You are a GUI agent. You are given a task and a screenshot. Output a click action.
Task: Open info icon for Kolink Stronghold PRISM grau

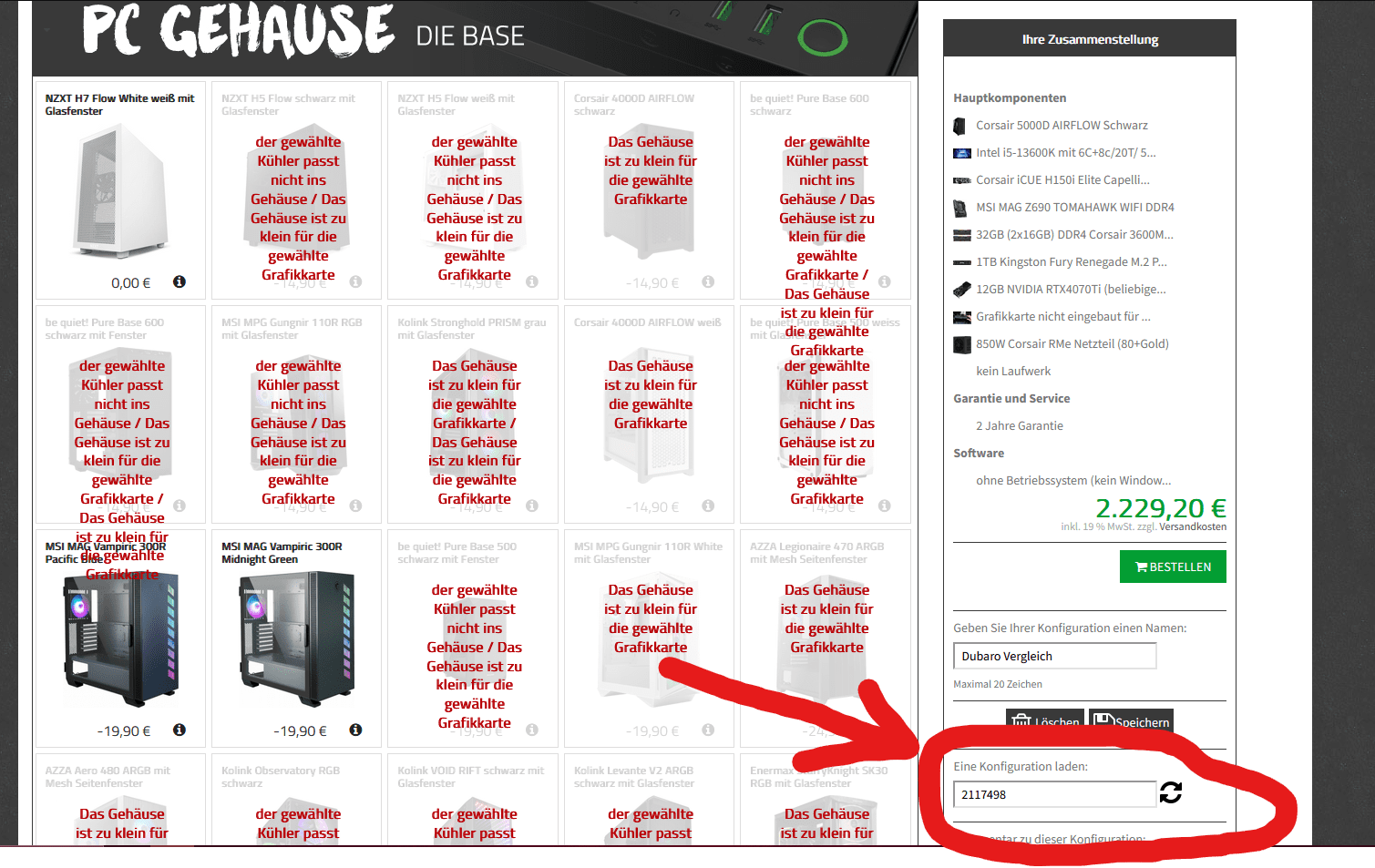[532, 505]
